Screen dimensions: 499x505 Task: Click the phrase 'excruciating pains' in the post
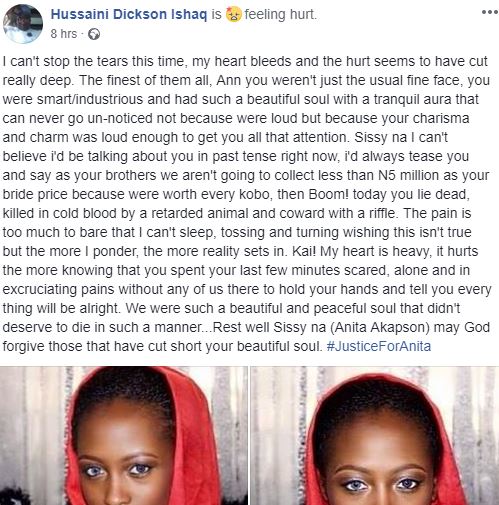click(59, 290)
